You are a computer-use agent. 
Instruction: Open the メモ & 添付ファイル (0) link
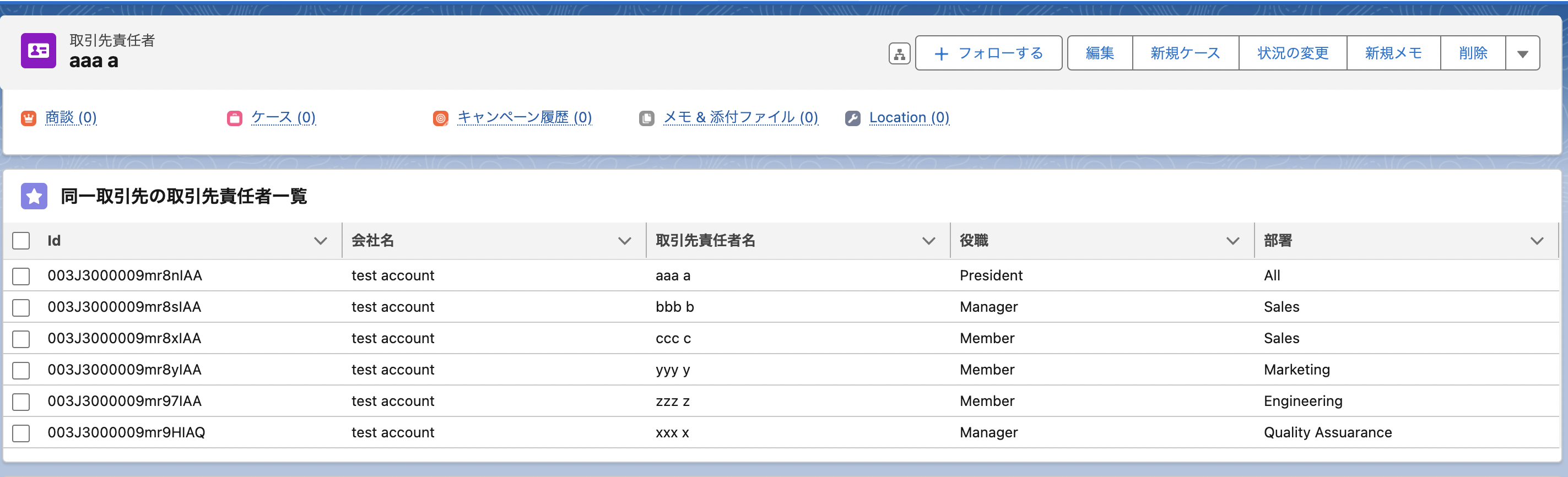click(741, 117)
